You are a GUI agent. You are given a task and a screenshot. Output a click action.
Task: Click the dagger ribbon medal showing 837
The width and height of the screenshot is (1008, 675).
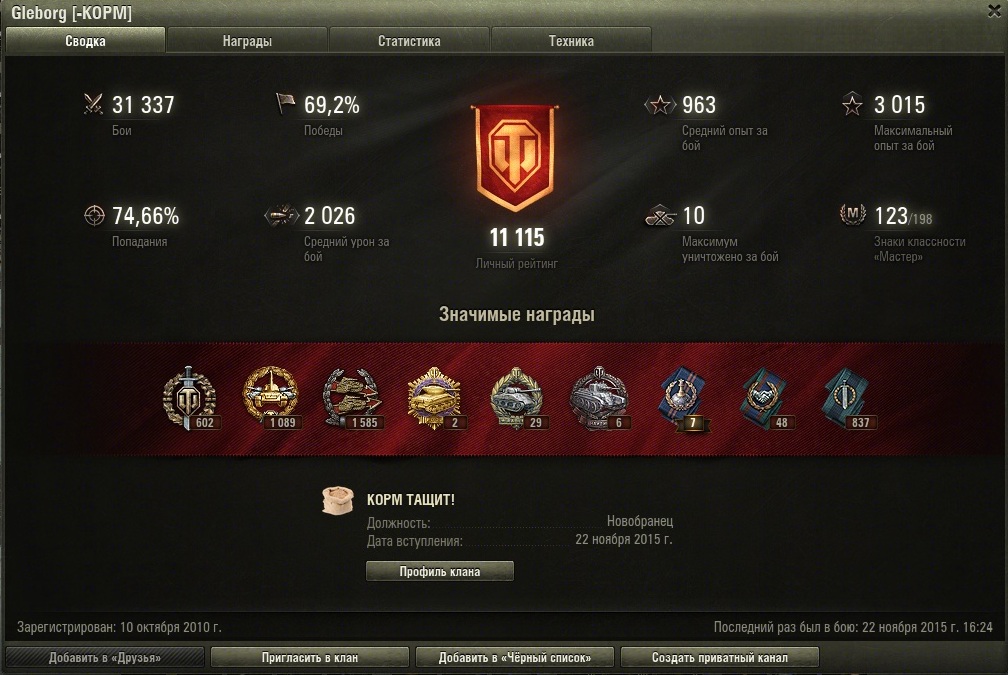pos(847,398)
